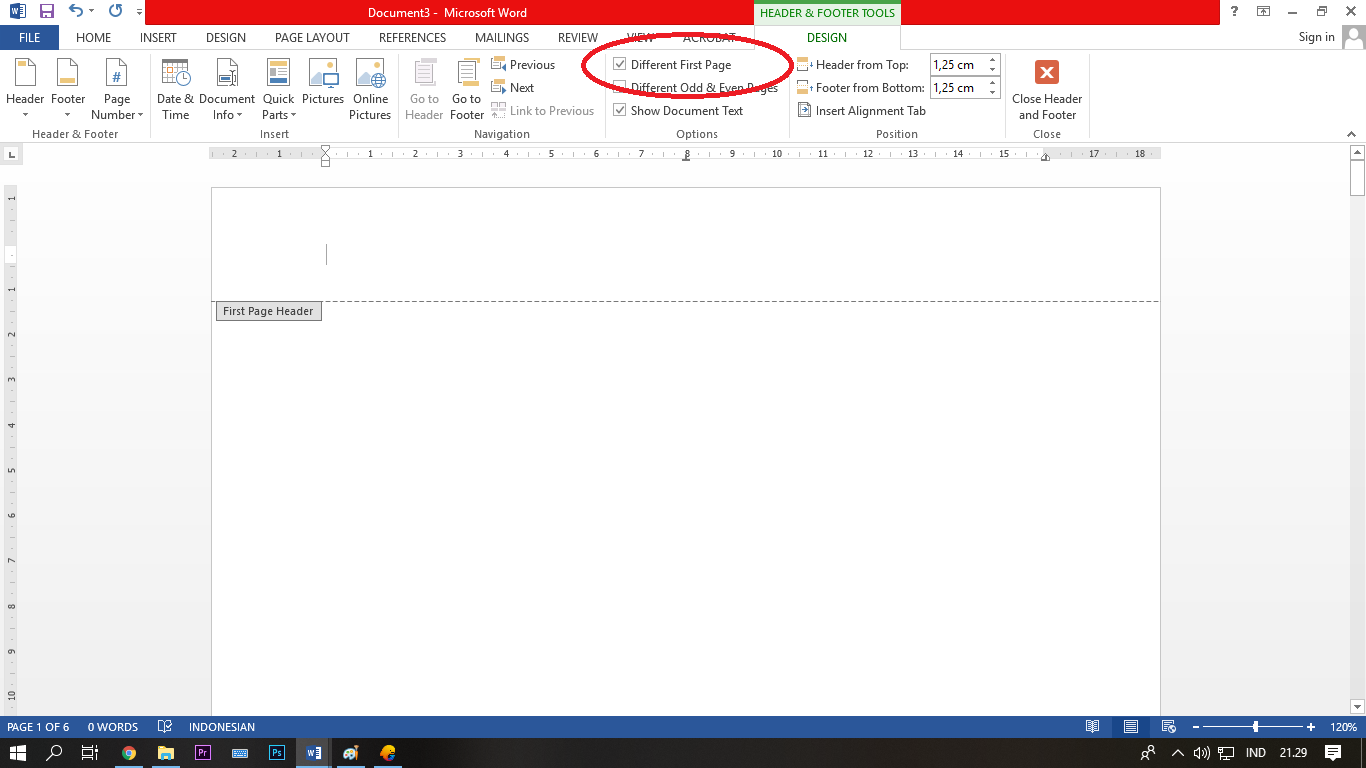This screenshot has height=768, width=1366.
Task: Click Sign in link
Action: [1316, 38]
